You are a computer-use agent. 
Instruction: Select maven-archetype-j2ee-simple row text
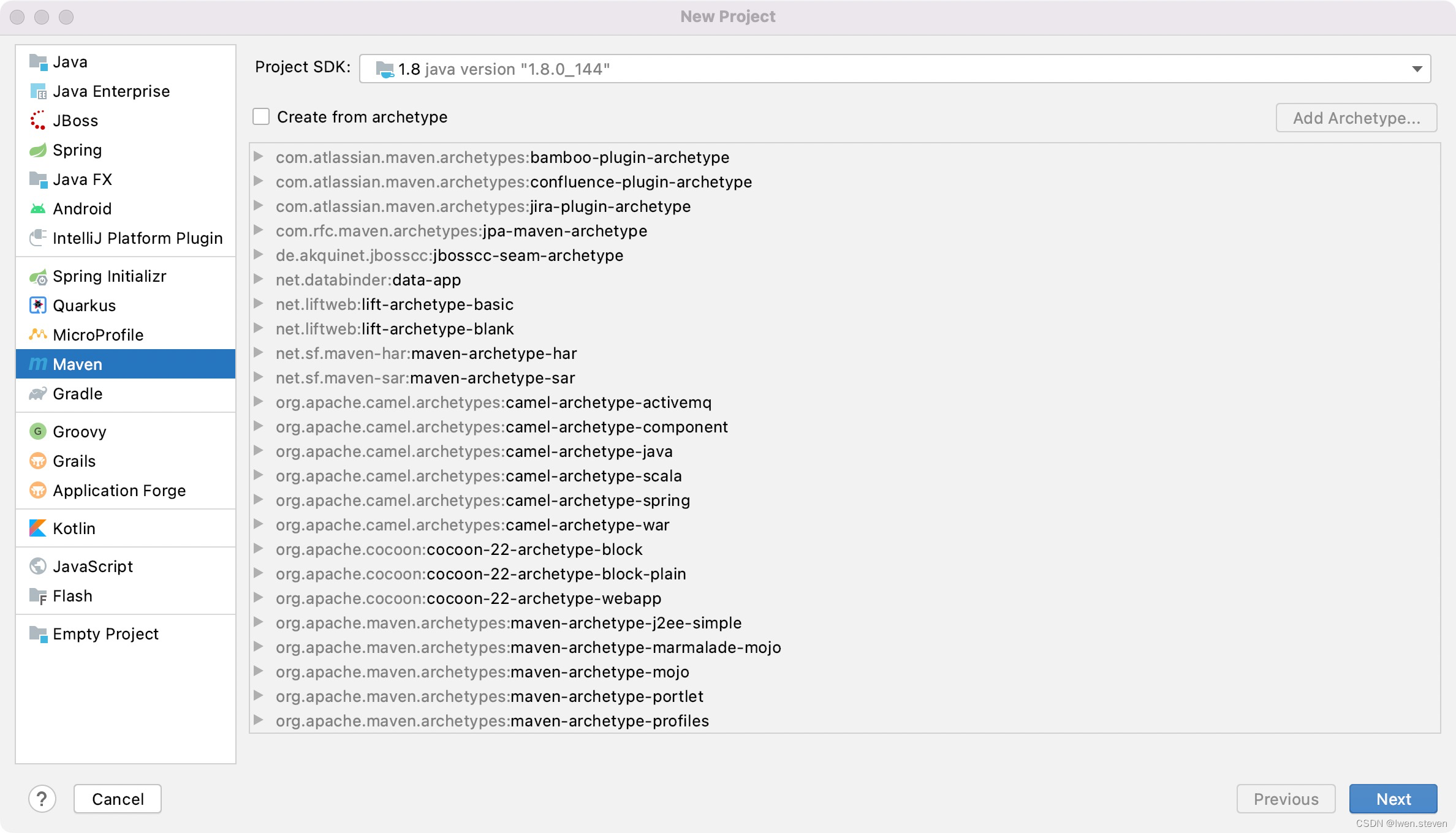click(x=509, y=623)
